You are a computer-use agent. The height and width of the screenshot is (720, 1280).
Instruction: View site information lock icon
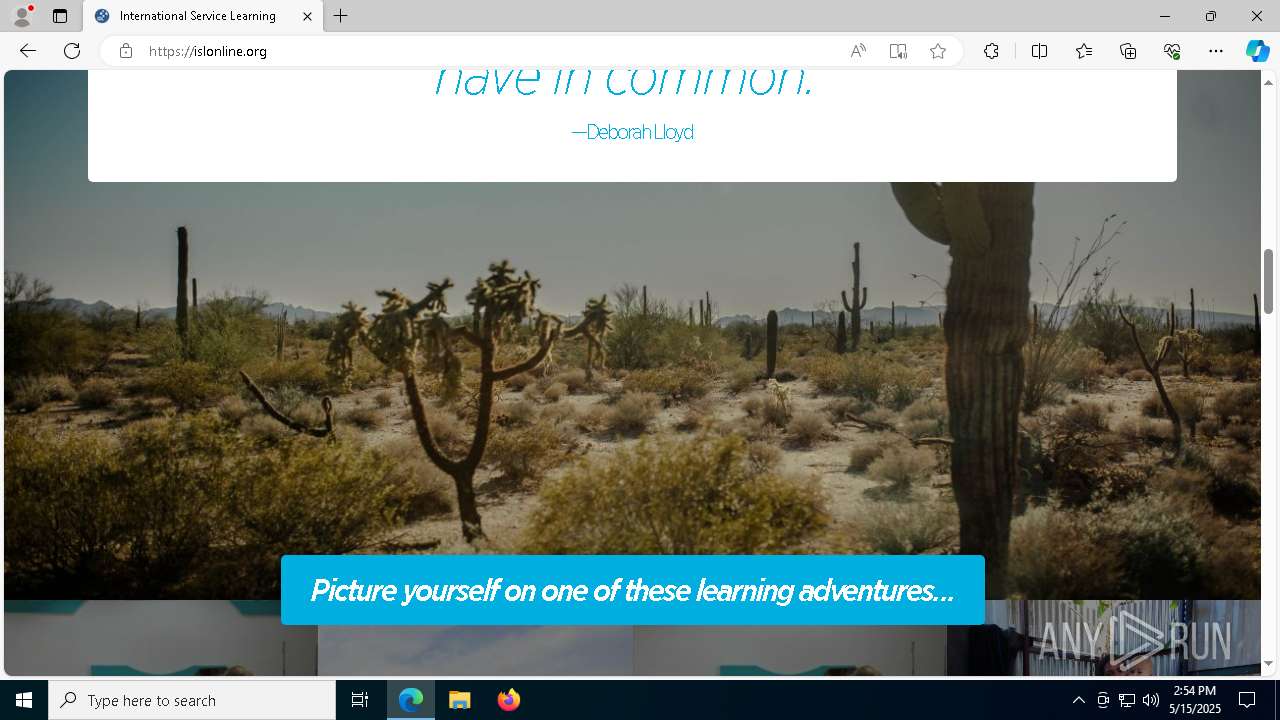point(126,51)
